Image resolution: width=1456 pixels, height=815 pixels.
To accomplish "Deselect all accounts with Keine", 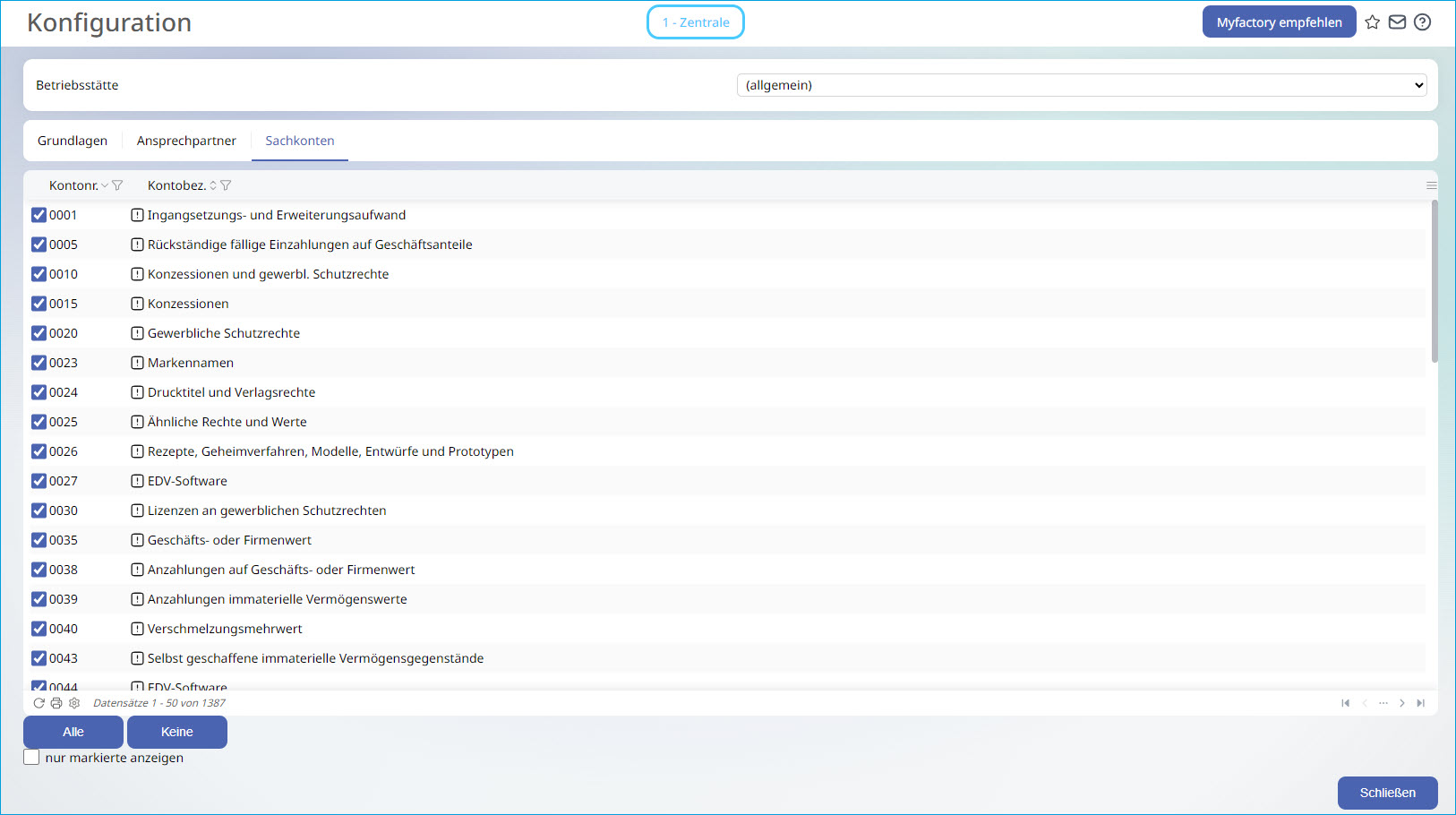I will [x=177, y=732].
